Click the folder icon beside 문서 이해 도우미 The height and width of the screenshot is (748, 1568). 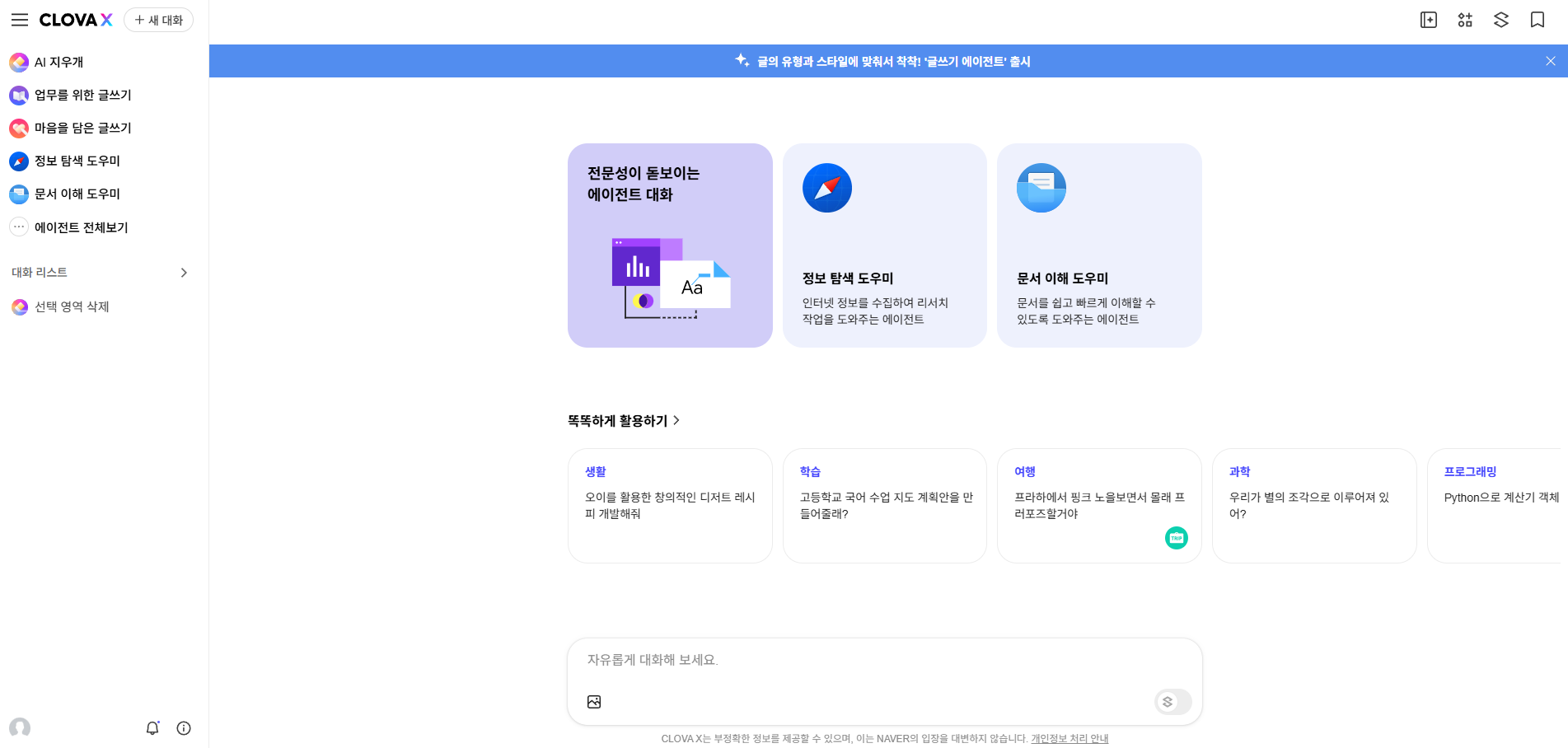(19, 194)
